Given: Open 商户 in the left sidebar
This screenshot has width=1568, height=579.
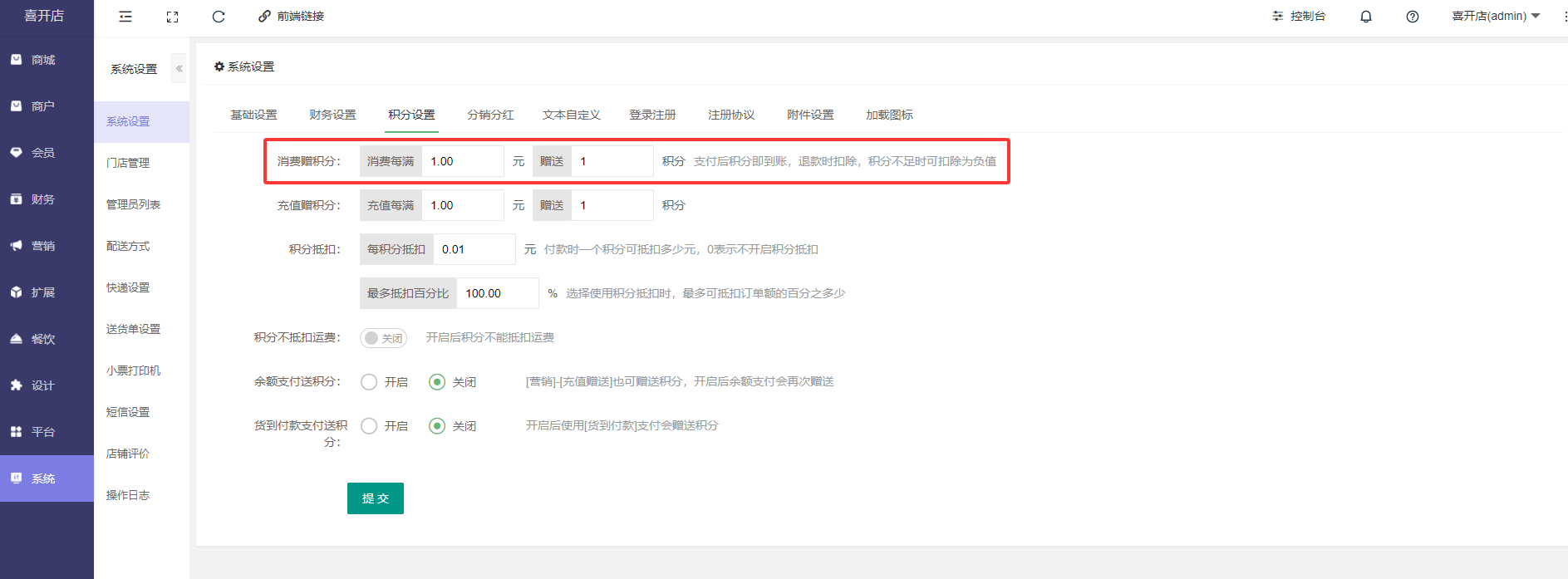Looking at the screenshot, I should click(47, 106).
